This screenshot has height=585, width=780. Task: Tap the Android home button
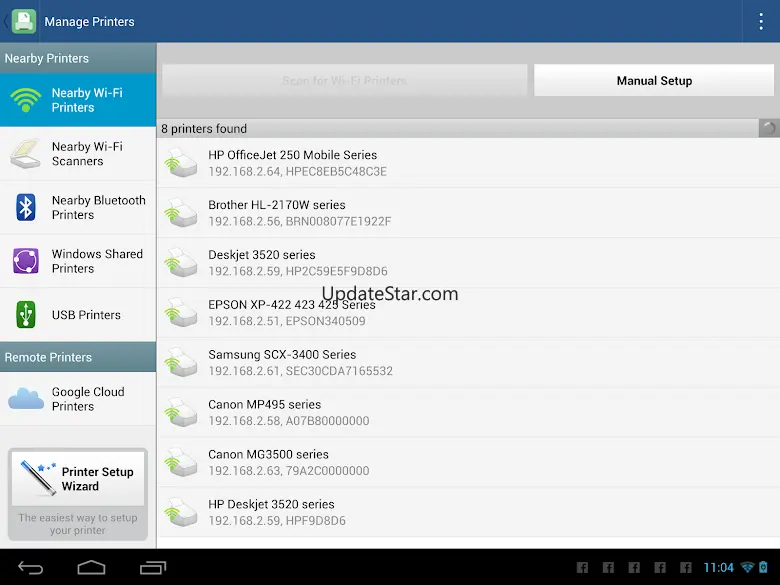(92, 568)
